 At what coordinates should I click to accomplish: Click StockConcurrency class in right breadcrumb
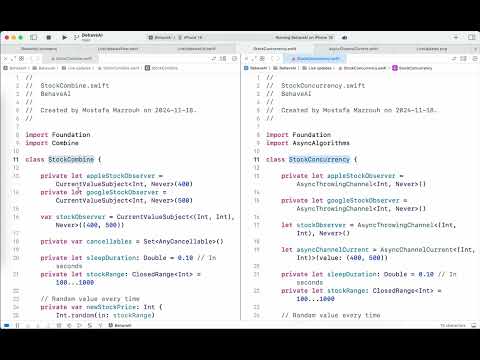412,68
